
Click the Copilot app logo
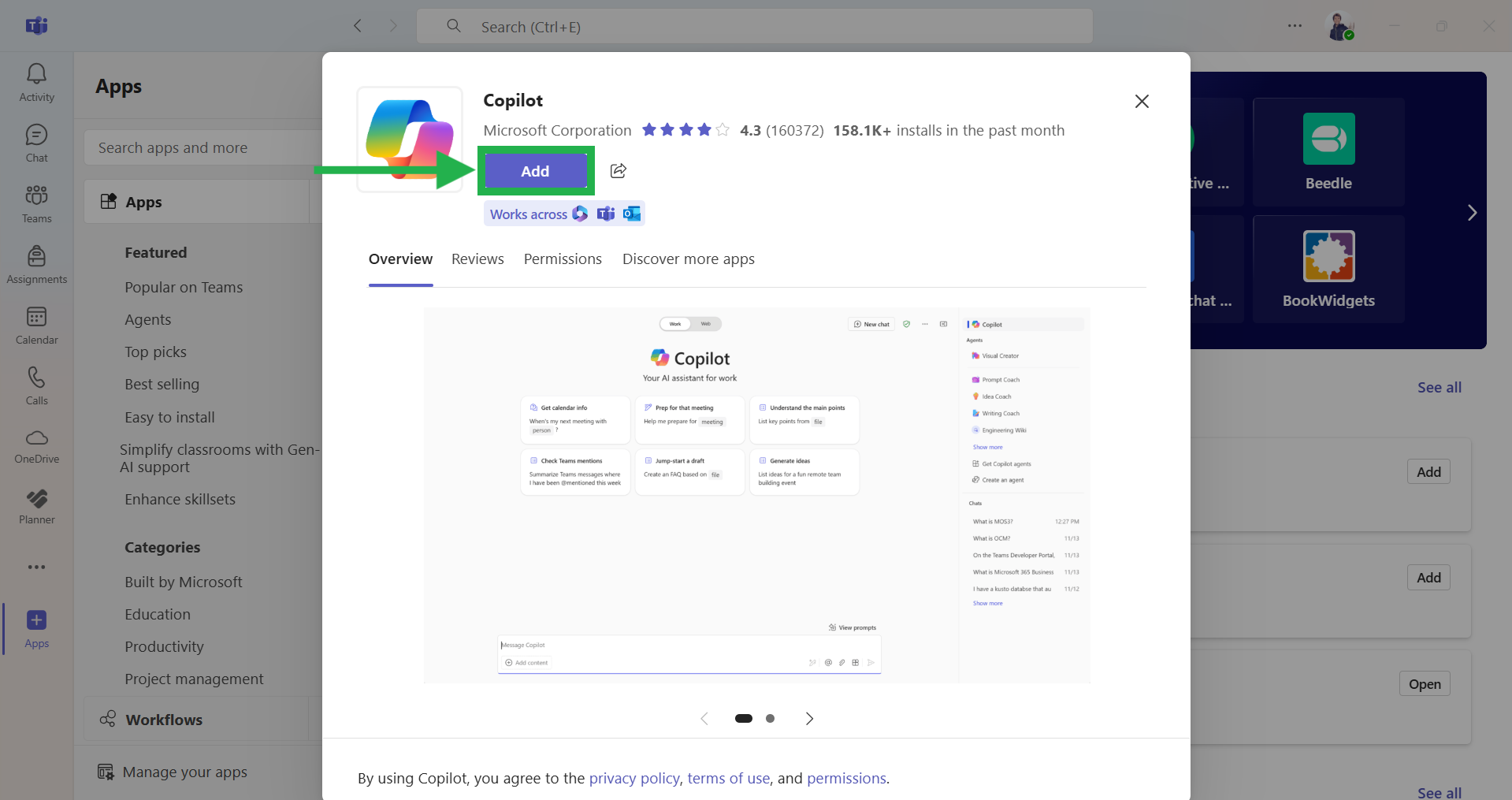click(x=410, y=140)
